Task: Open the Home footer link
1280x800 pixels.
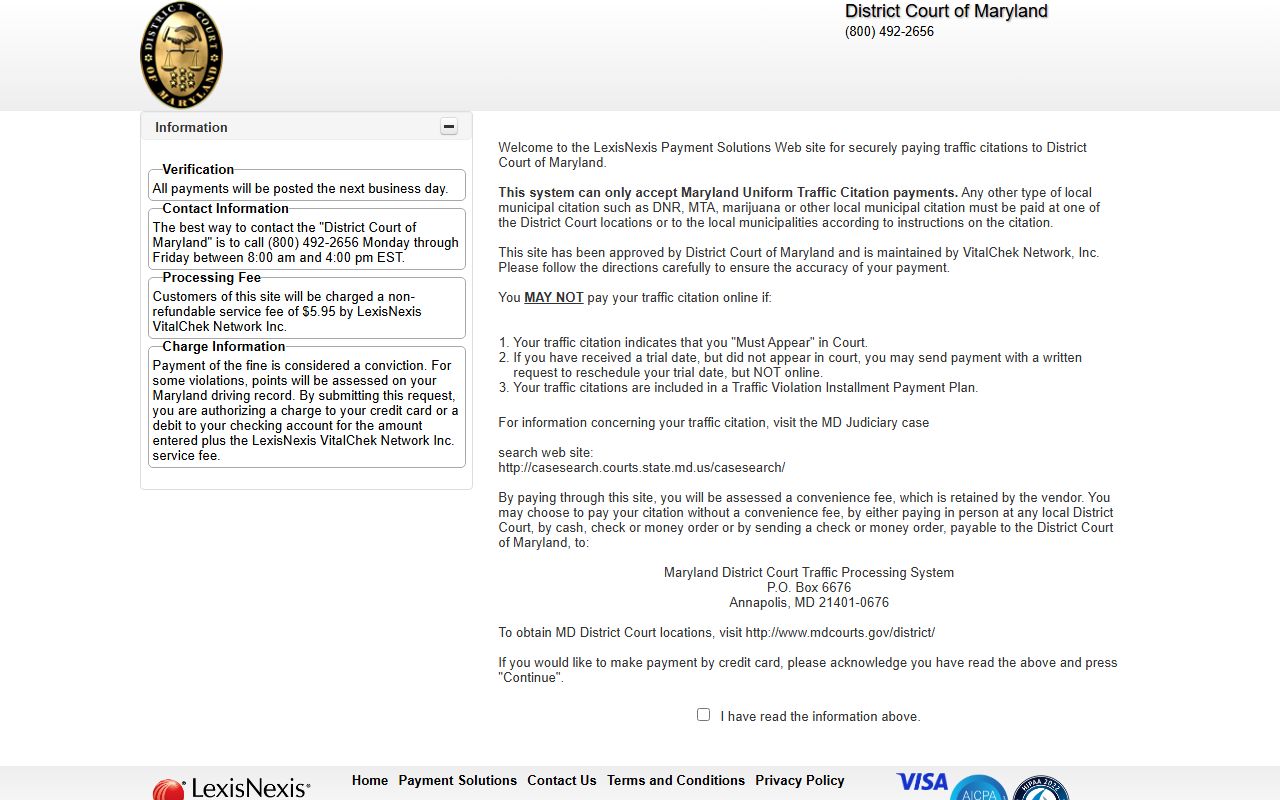Action: [x=370, y=780]
